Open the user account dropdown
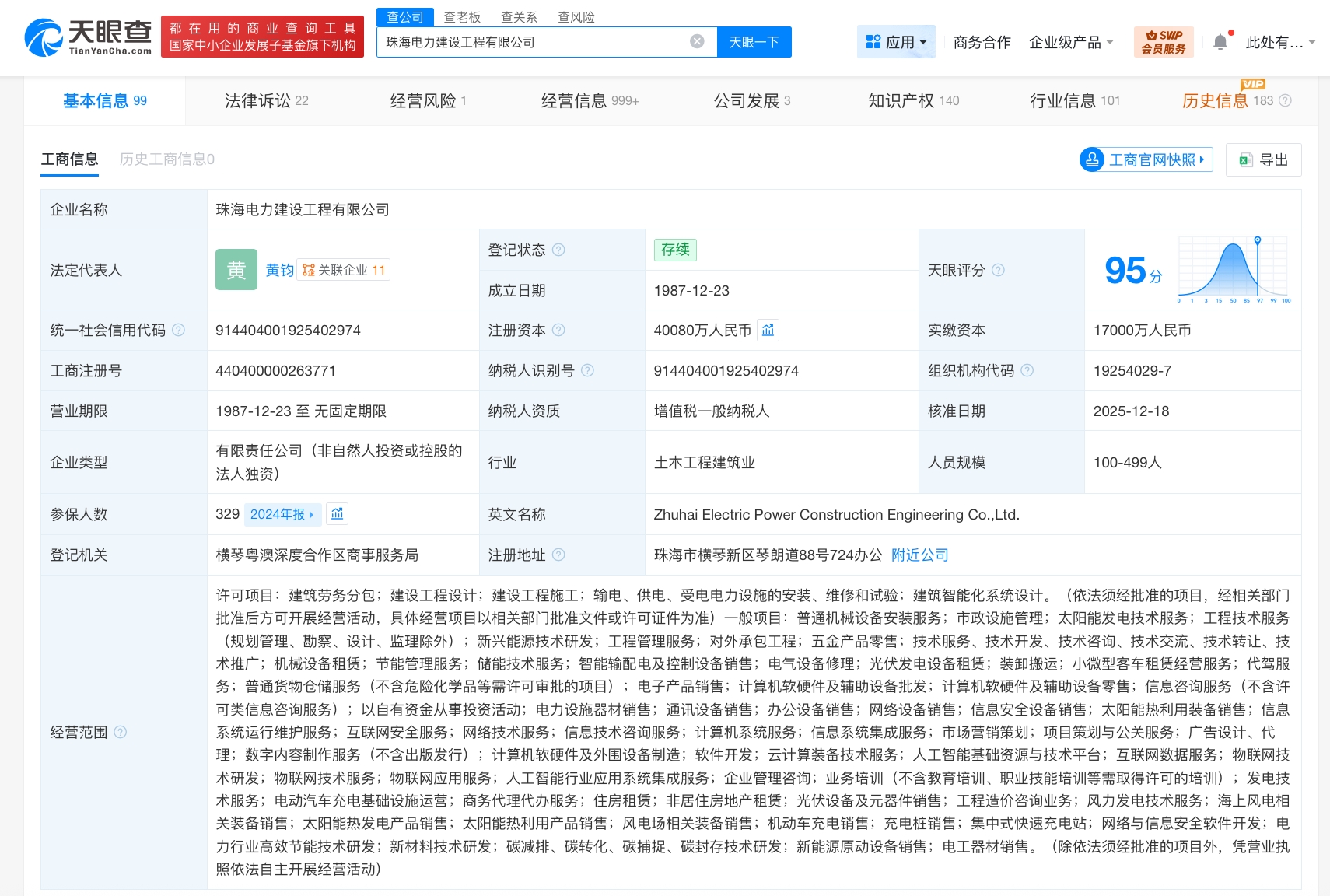The width and height of the screenshot is (1330, 896). [1279, 42]
